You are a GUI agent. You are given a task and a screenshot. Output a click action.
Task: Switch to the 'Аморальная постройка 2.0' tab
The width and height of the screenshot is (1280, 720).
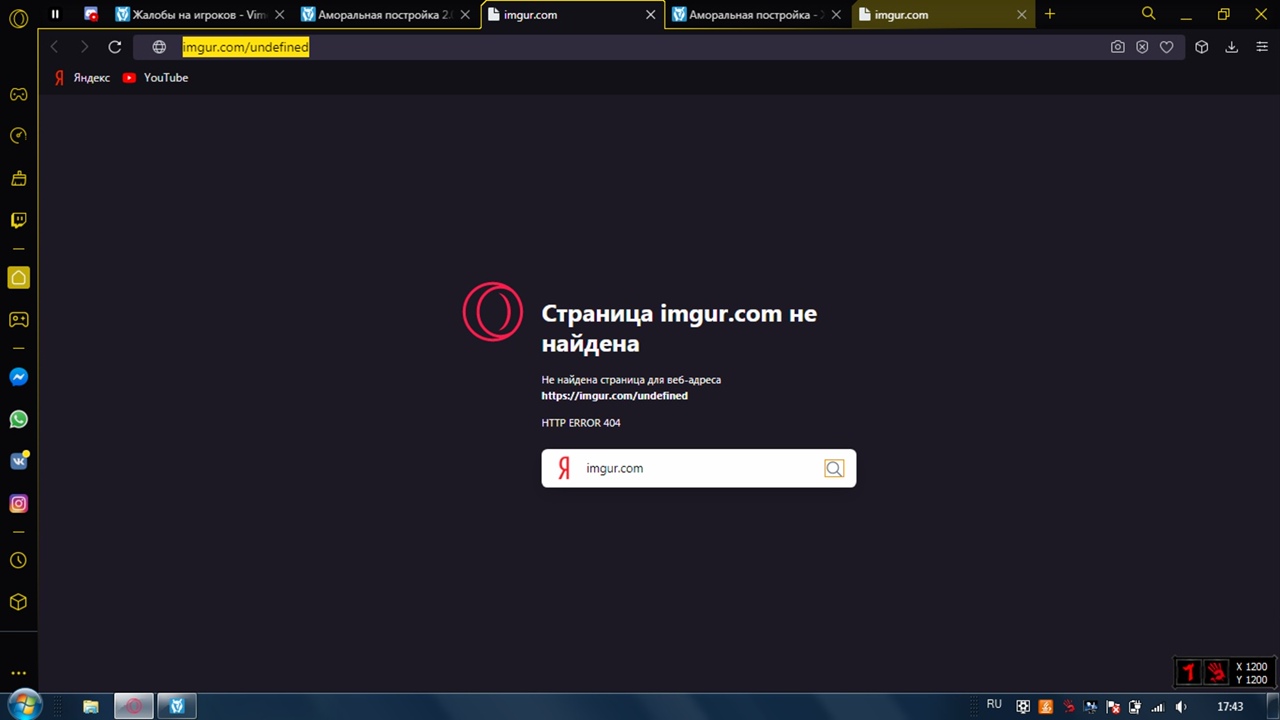pos(386,15)
